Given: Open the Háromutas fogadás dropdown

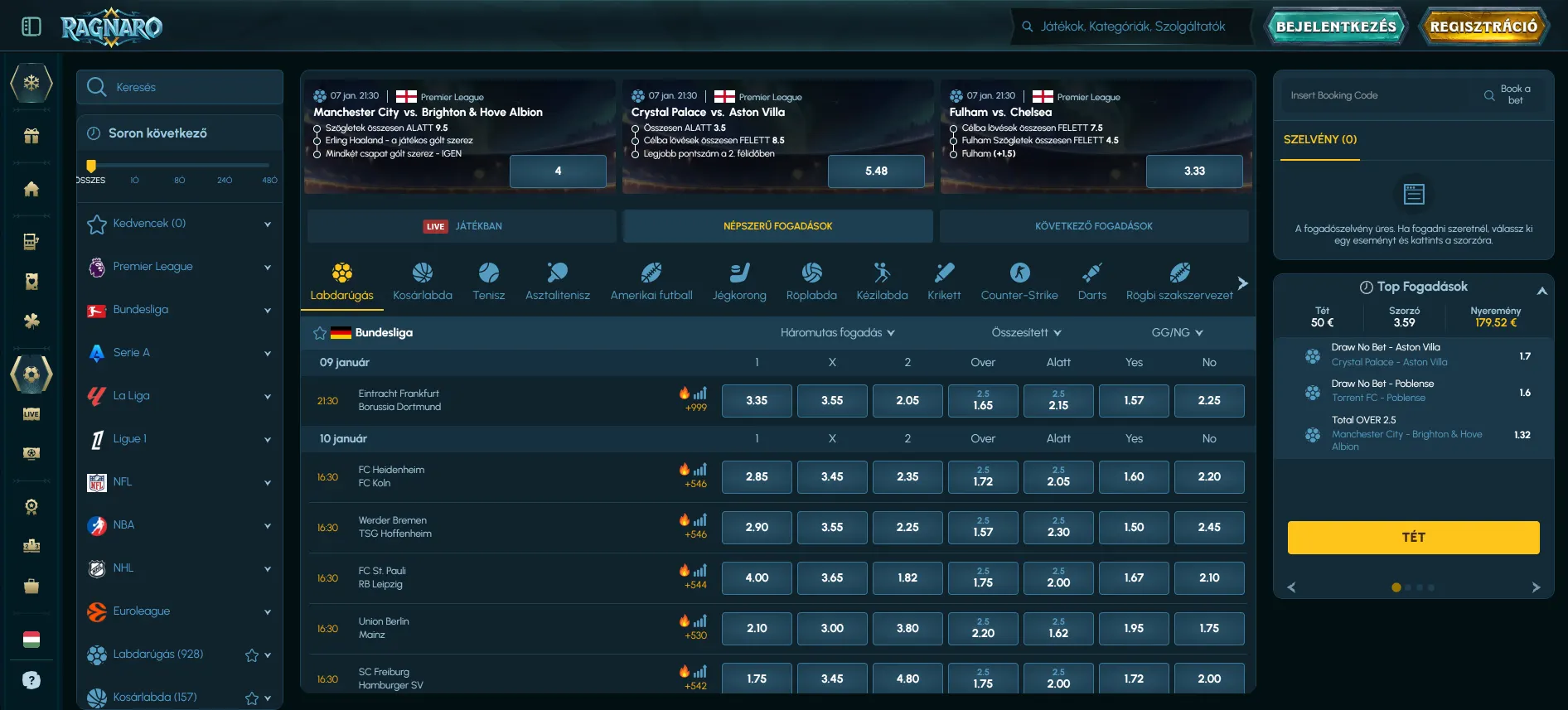Looking at the screenshot, I should tap(837, 333).
